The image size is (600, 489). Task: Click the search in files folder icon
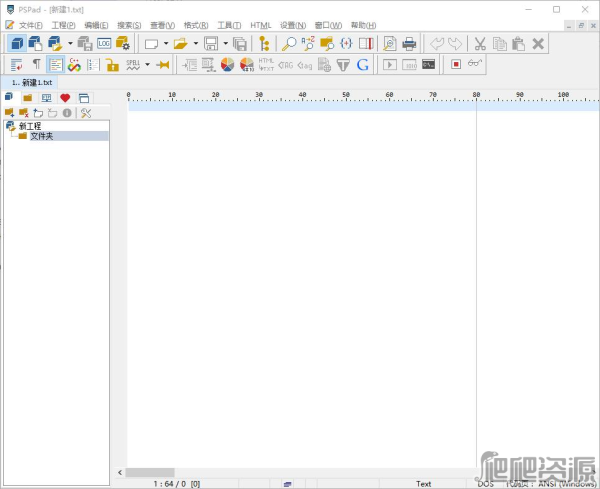point(327,43)
